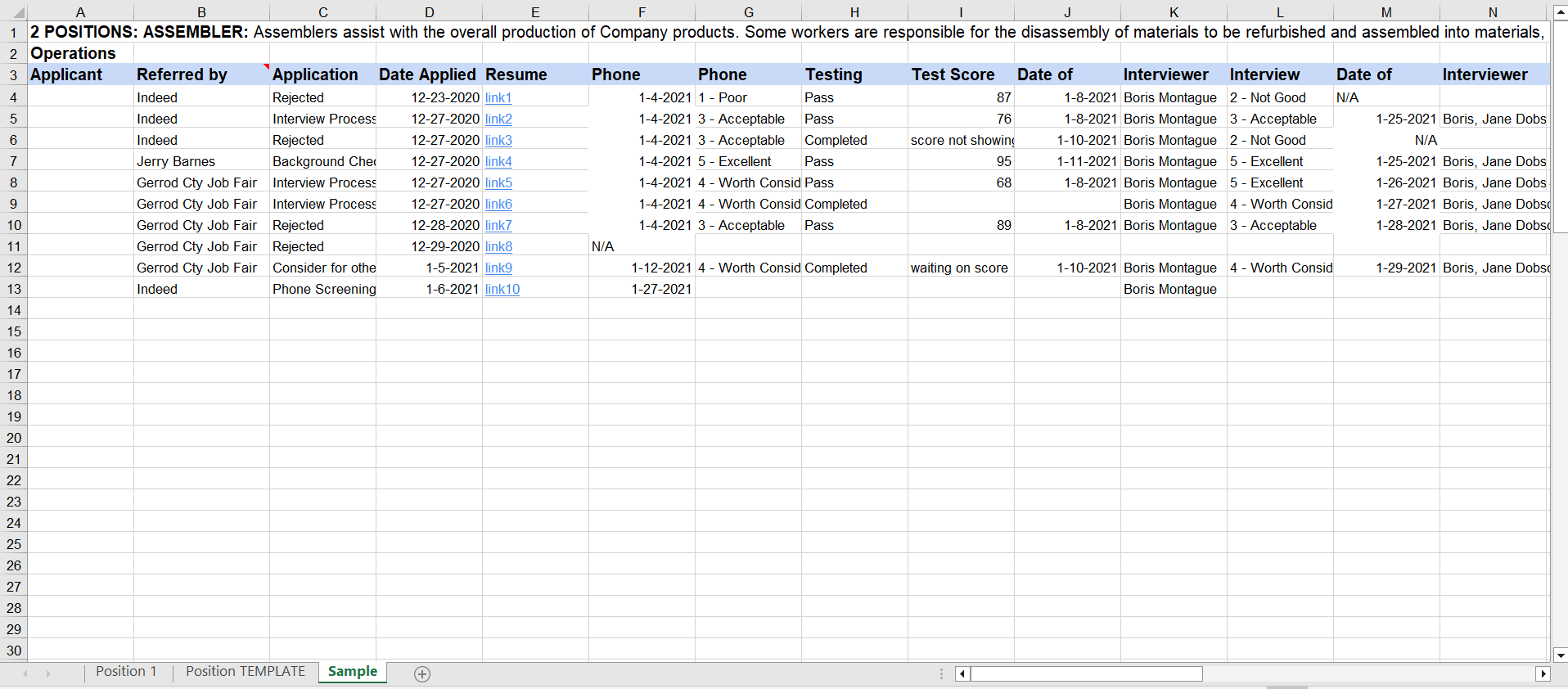Open the link1 resume hyperlink

pyautogui.click(x=498, y=97)
